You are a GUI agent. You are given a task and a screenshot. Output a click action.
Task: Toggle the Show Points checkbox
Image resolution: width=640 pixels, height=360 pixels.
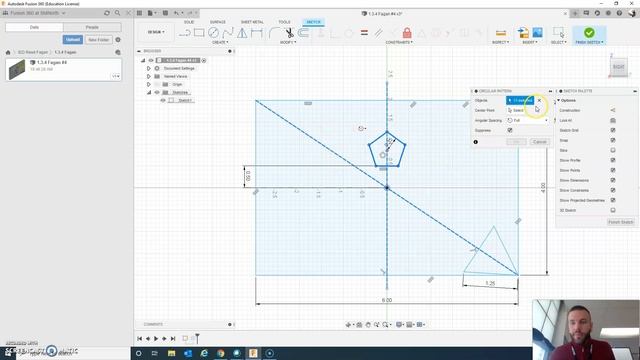(613, 170)
